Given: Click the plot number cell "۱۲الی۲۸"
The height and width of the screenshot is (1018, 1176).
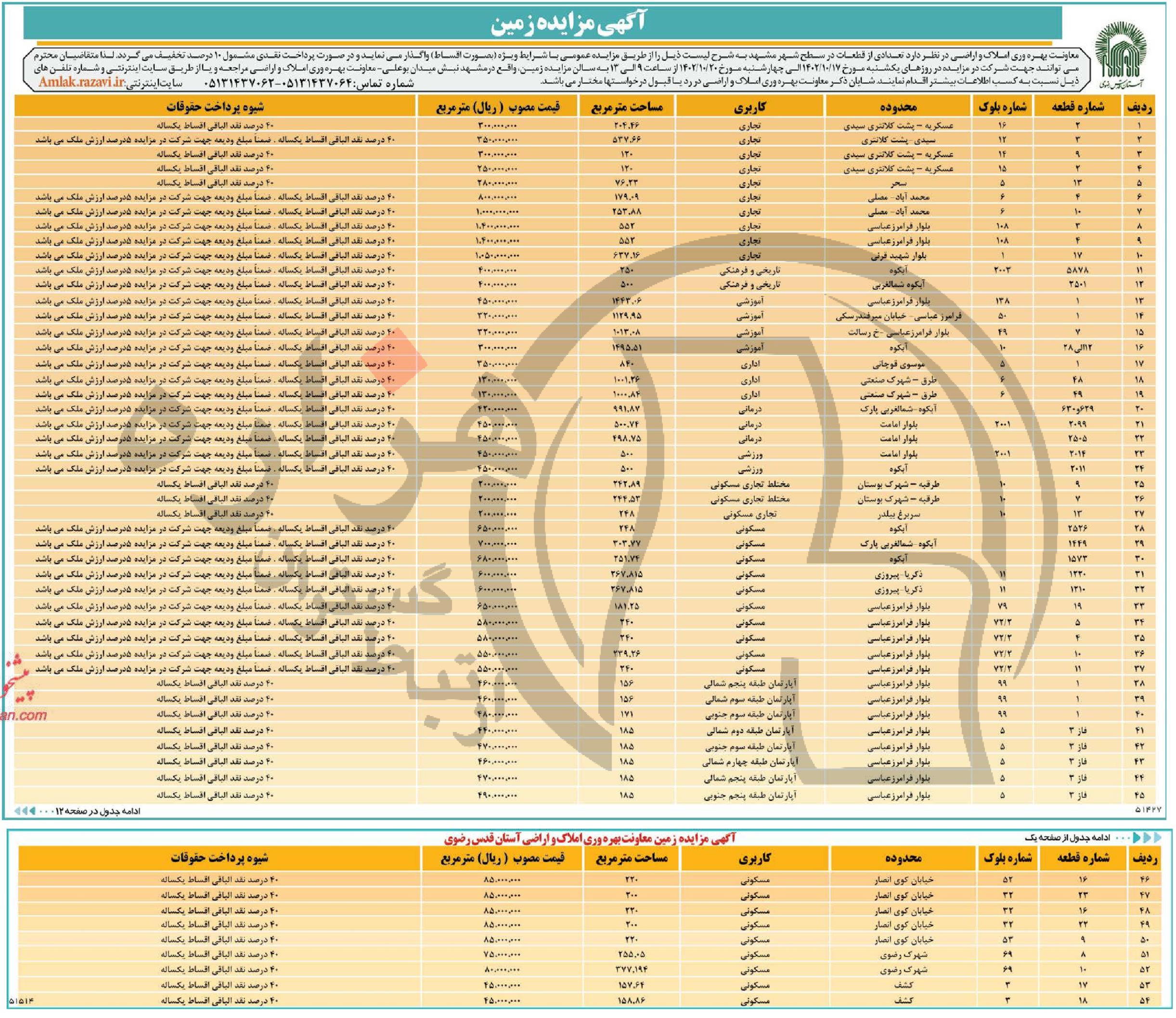Looking at the screenshot, I should [1077, 347].
